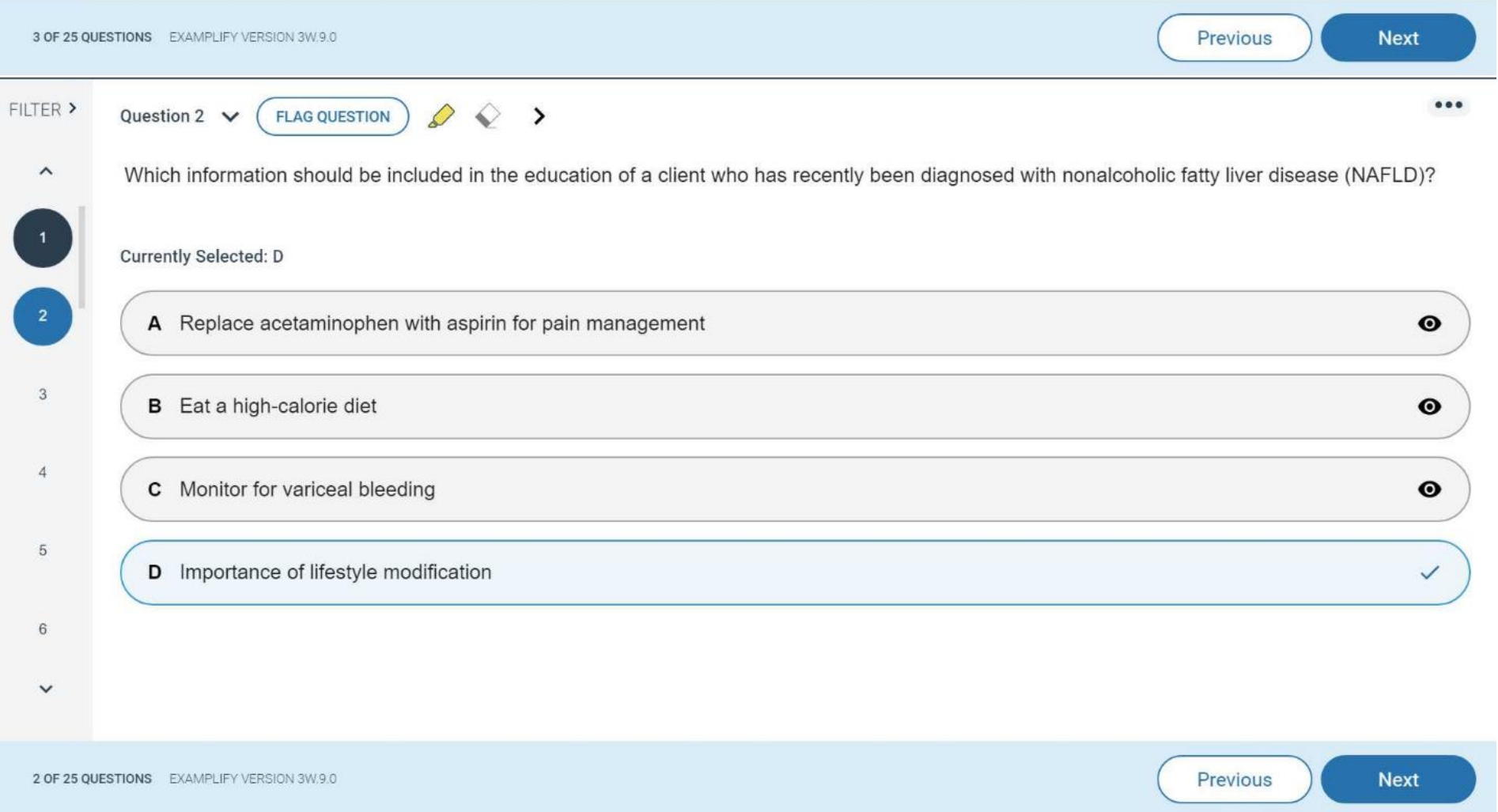This screenshot has height=812, width=1498.
Task: Jump to question 3 in sidebar
Action: (x=43, y=395)
